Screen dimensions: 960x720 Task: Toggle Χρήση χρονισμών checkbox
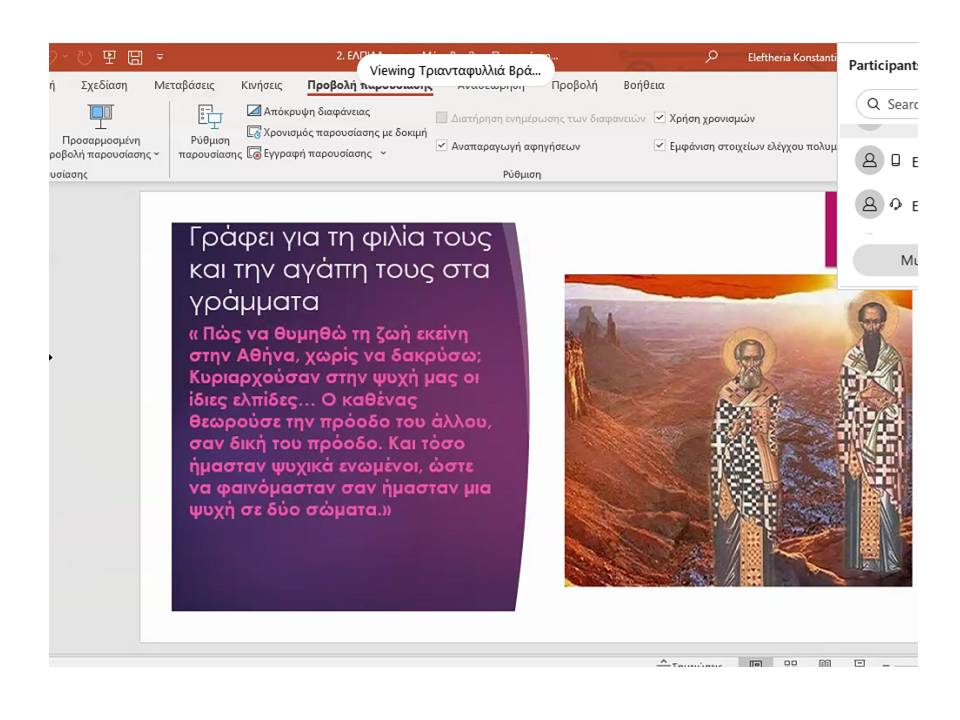660,118
